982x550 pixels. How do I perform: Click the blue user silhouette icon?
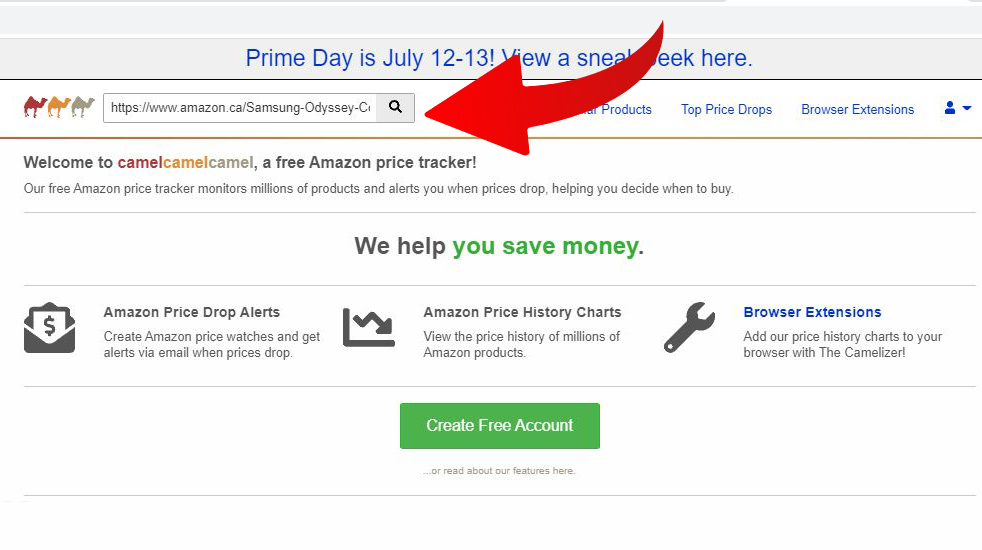pos(950,108)
